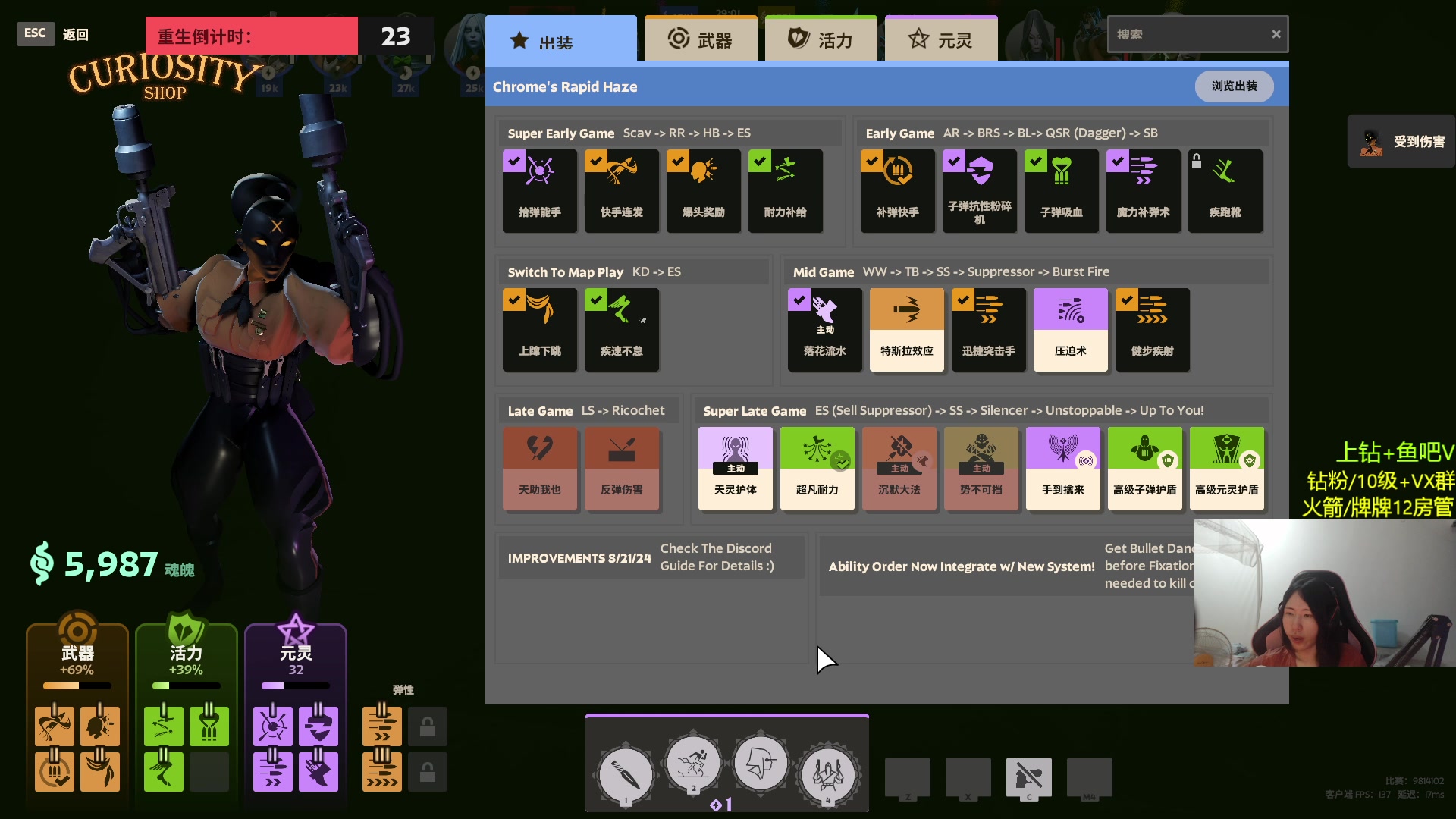Select the 落花流水 item card

click(824, 330)
